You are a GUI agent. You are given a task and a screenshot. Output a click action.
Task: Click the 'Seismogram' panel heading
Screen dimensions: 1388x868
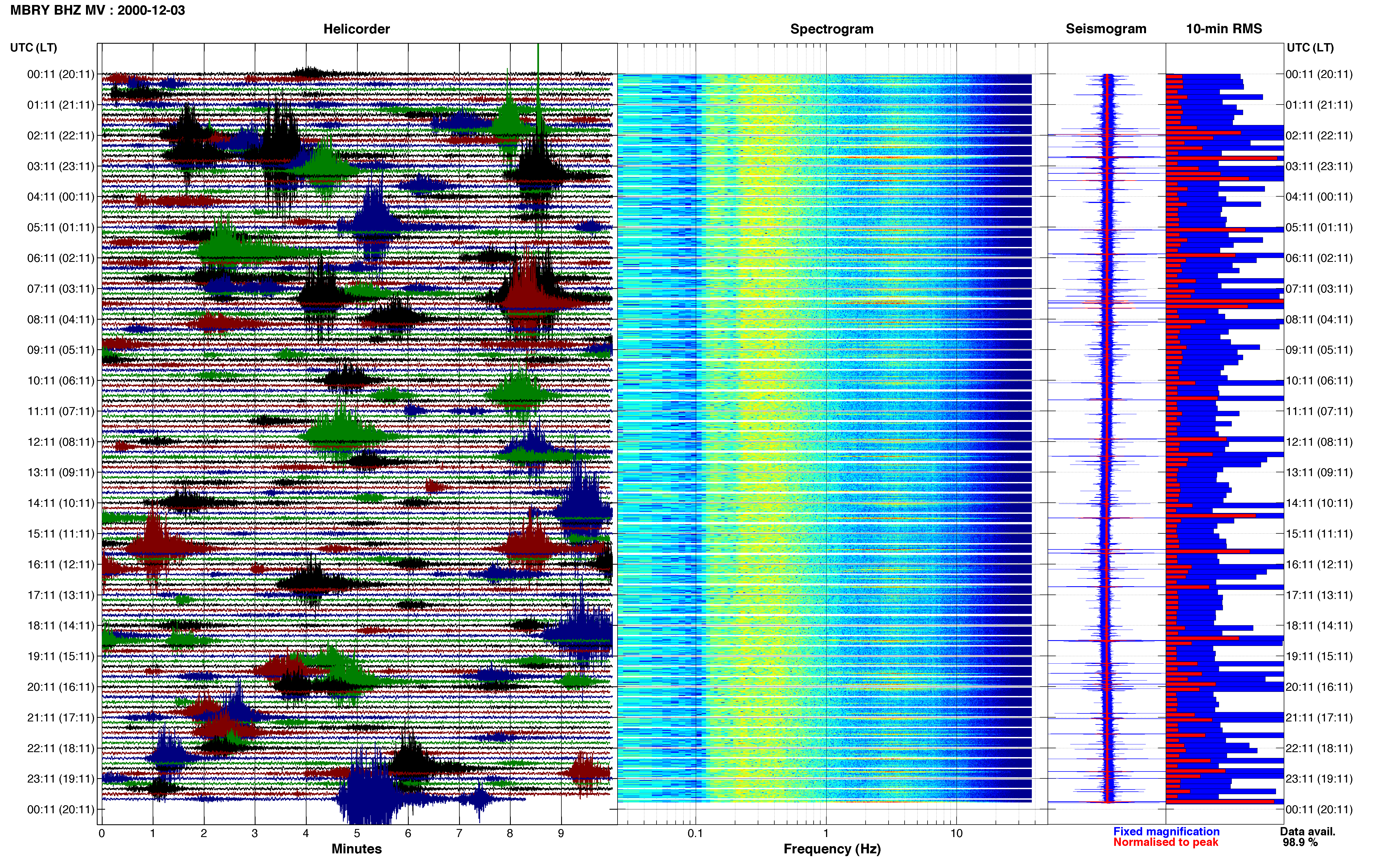[1106, 29]
